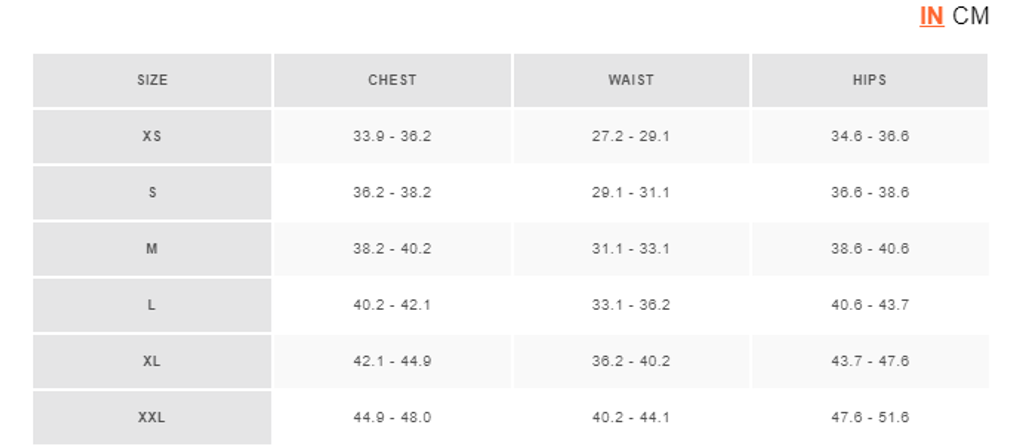Click waist value 29.1 - 31.1

(631, 193)
